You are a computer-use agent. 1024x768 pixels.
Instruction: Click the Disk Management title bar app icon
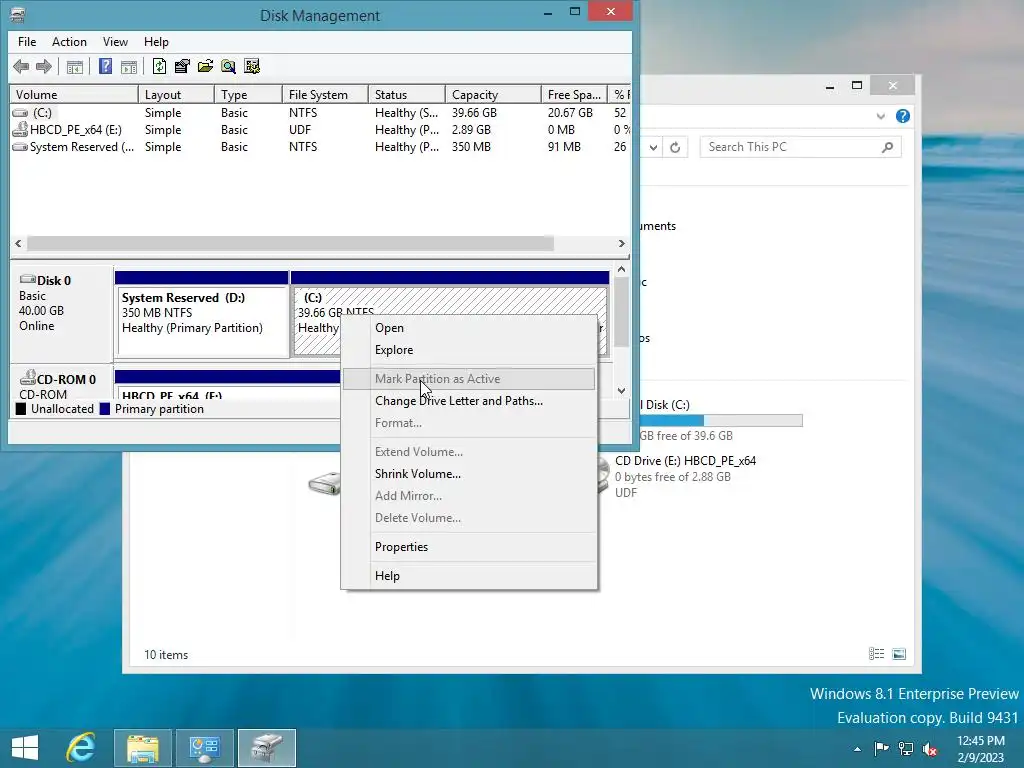pos(18,14)
